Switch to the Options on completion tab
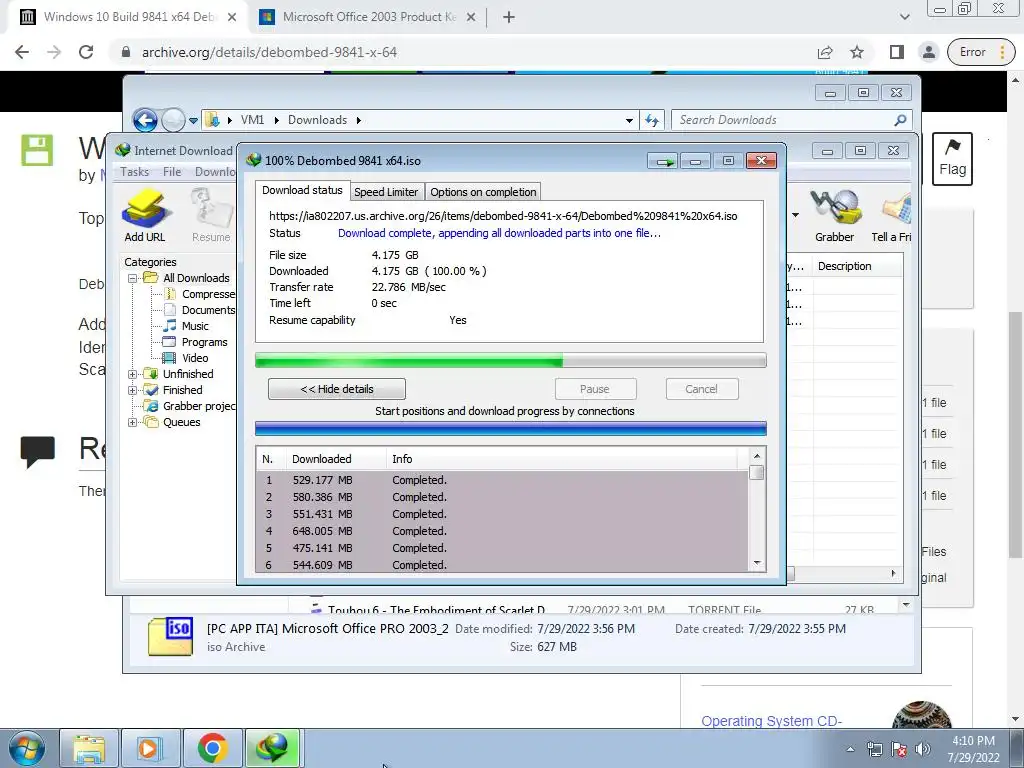The image size is (1024, 768). click(x=483, y=192)
